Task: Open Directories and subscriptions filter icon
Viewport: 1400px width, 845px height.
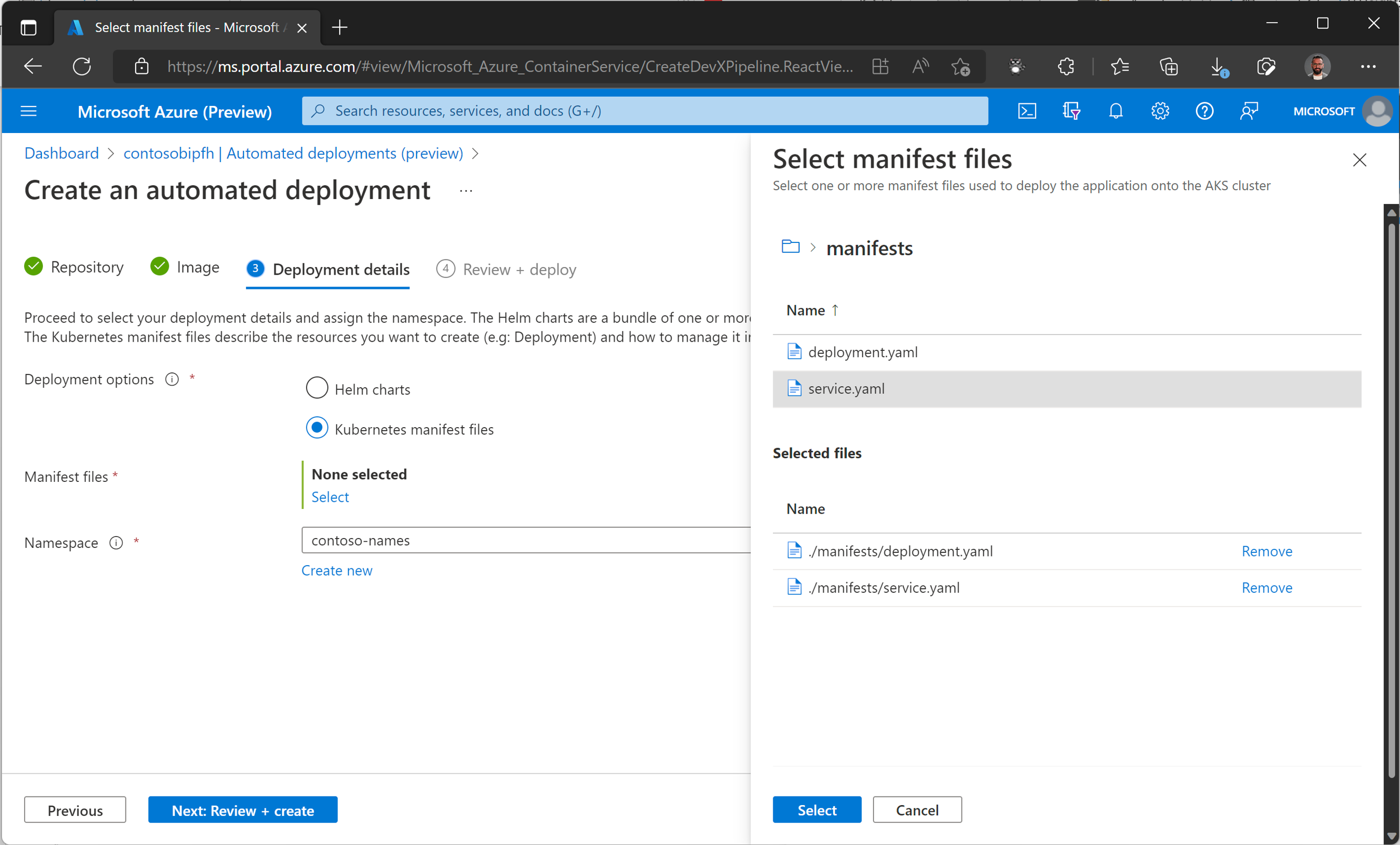Action: point(1071,110)
